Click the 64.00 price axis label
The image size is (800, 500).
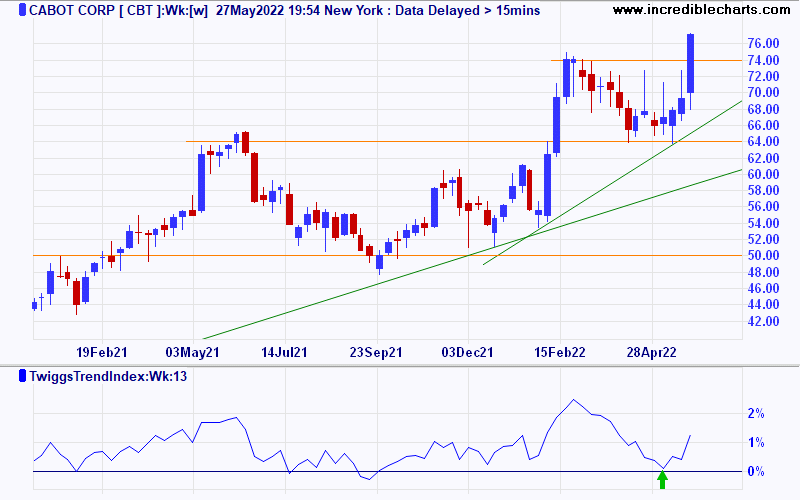(763, 141)
